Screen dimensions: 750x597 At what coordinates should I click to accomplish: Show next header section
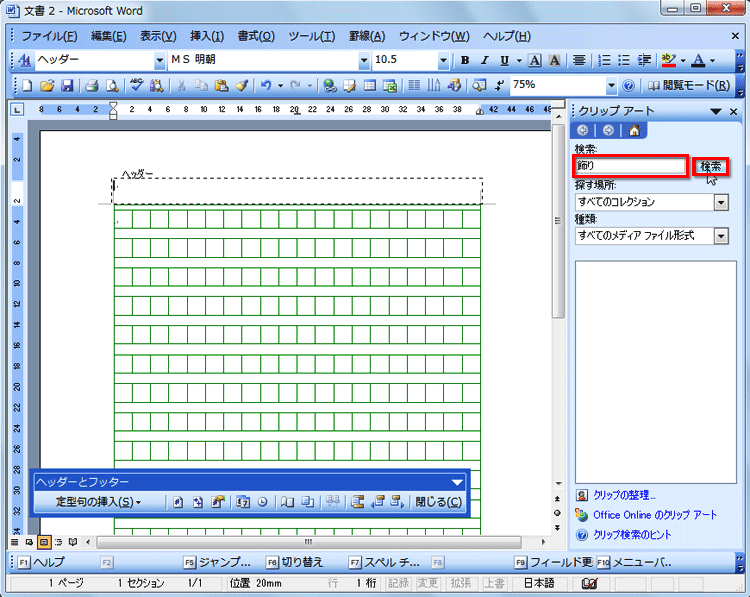click(x=397, y=502)
